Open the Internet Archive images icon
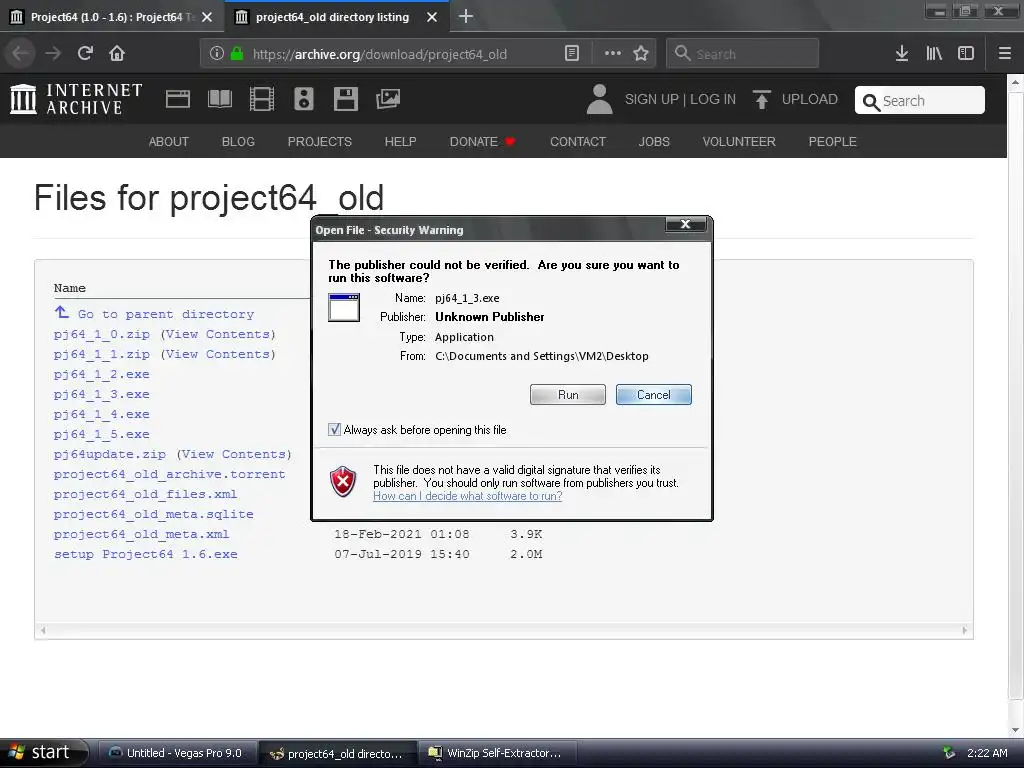The image size is (1024, 768). pyautogui.click(x=388, y=99)
